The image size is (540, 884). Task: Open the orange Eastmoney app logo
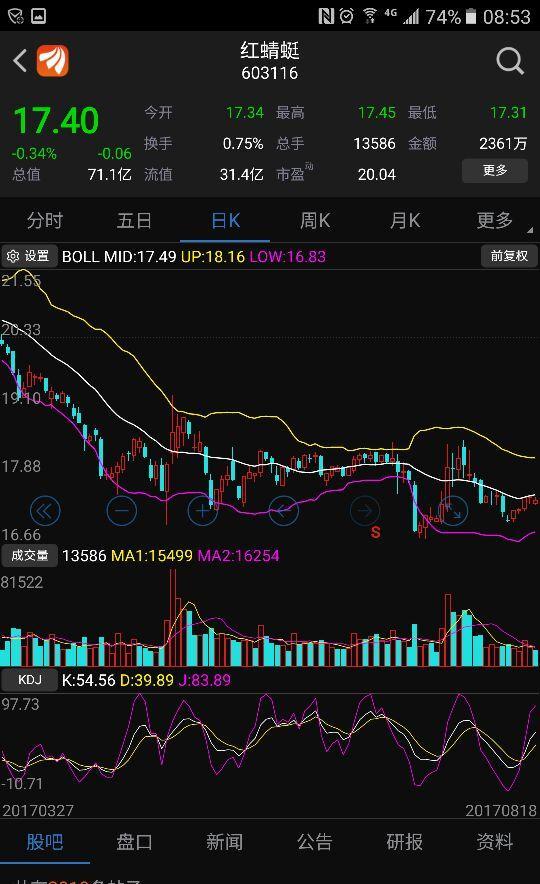click(x=53, y=60)
